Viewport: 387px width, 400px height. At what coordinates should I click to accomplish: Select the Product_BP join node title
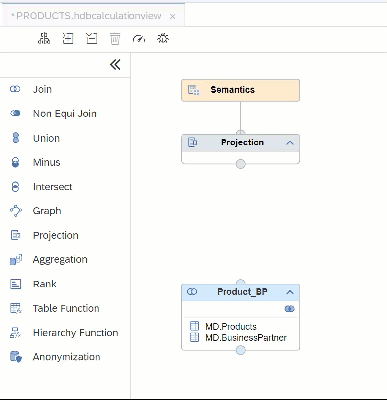pyautogui.click(x=242, y=292)
